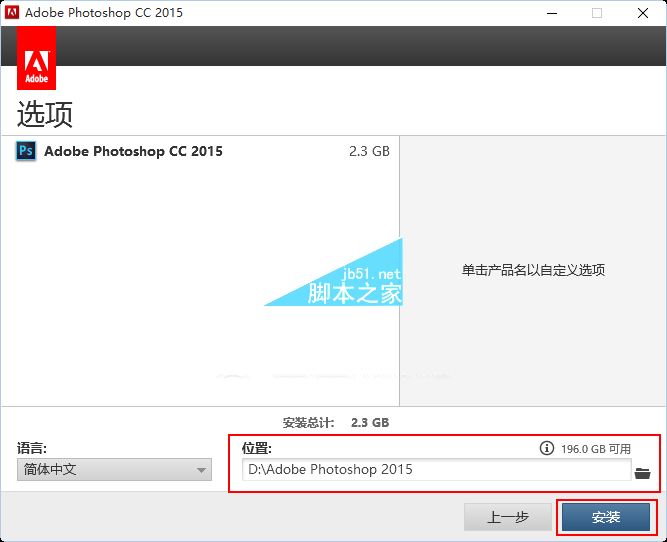
Task: Open the folder browse icon for location
Action: click(x=642, y=473)
